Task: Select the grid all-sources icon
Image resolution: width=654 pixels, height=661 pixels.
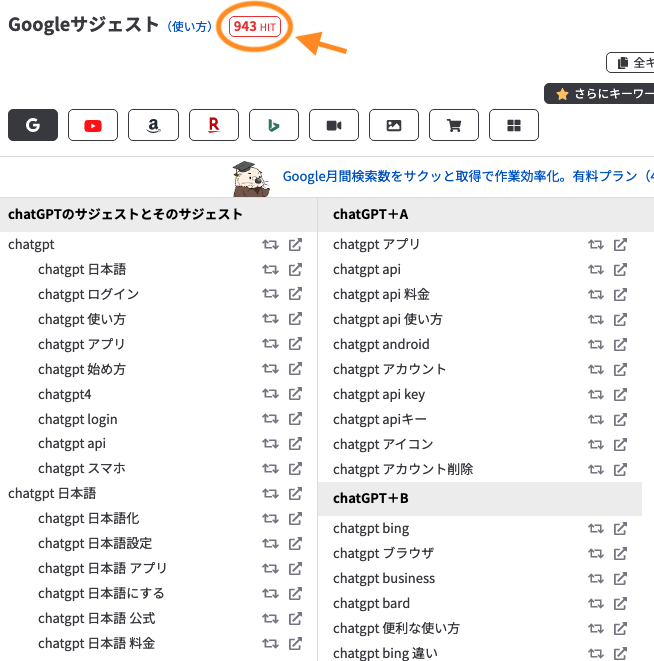Action: pos(513,125)
